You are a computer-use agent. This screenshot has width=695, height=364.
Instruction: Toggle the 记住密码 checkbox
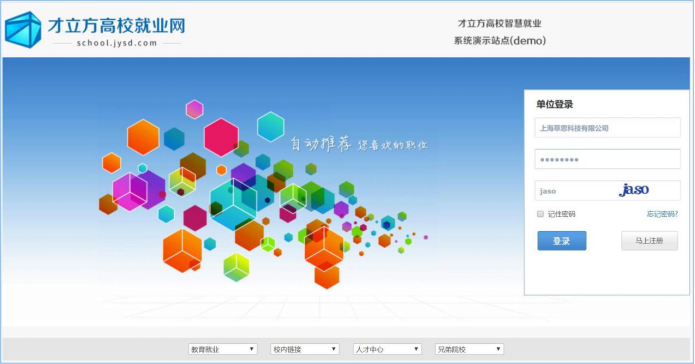pyautogui.click(x=540, y=214)
